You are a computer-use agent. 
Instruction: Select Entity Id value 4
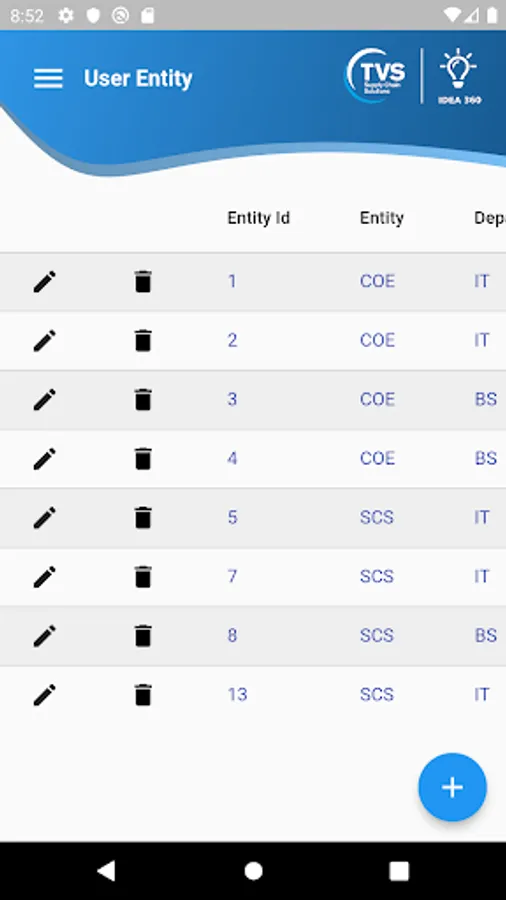[x=232, y=459]
